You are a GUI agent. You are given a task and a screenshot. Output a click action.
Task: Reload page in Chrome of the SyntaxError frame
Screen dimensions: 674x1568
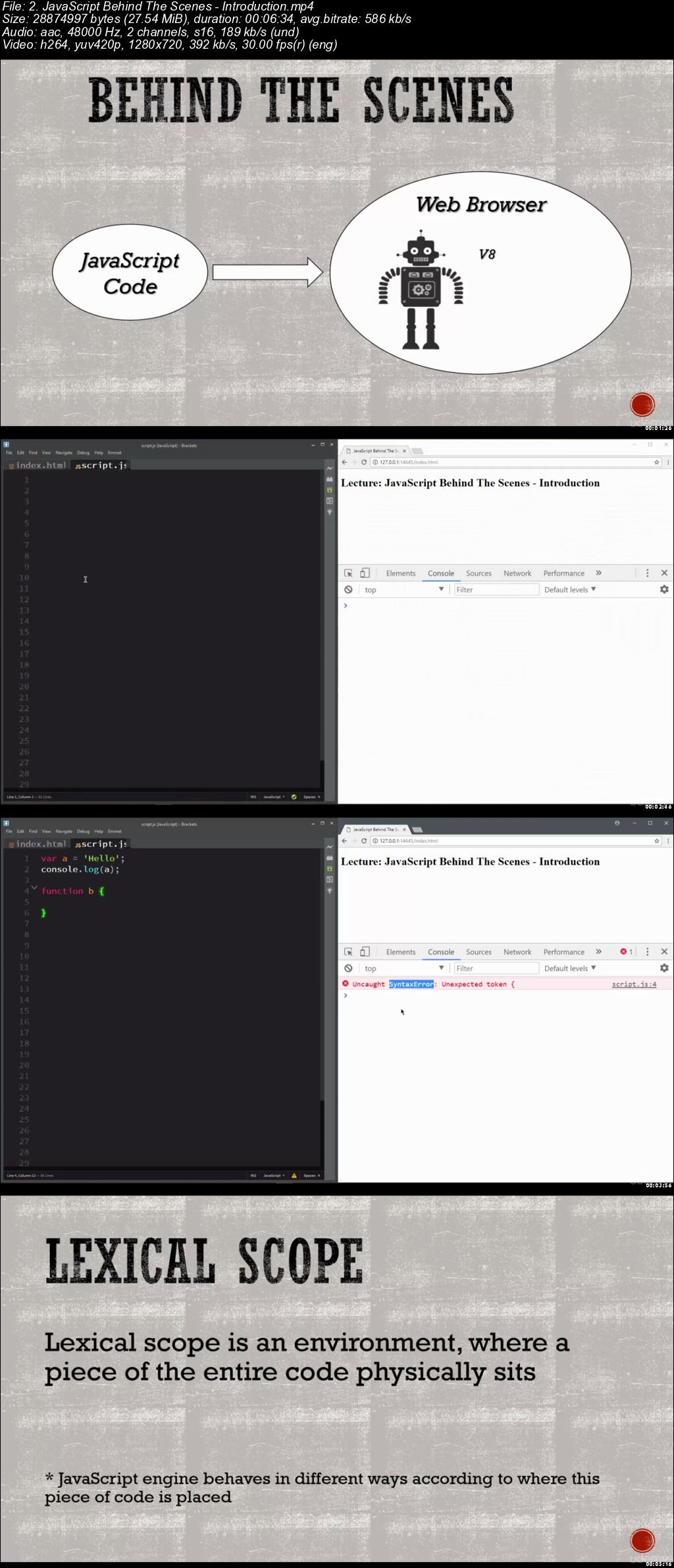tap(363, 841)
